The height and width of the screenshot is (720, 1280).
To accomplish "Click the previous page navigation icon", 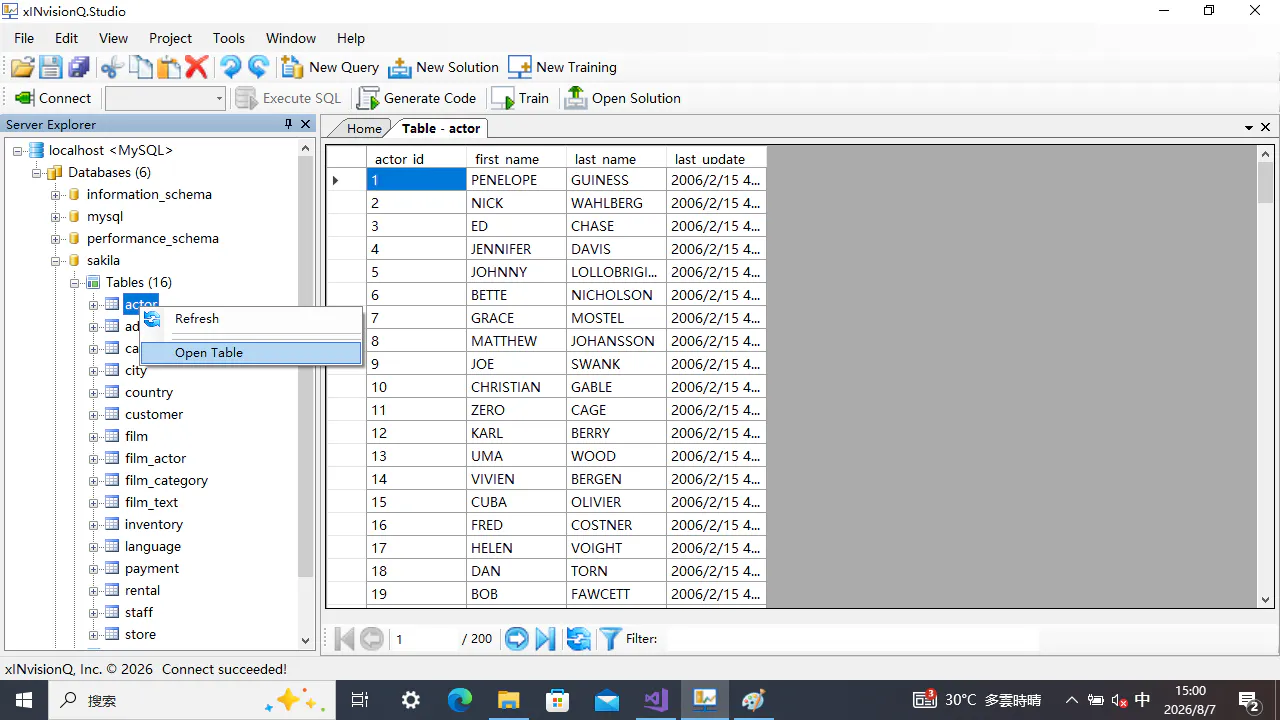I will coord(372,638).
